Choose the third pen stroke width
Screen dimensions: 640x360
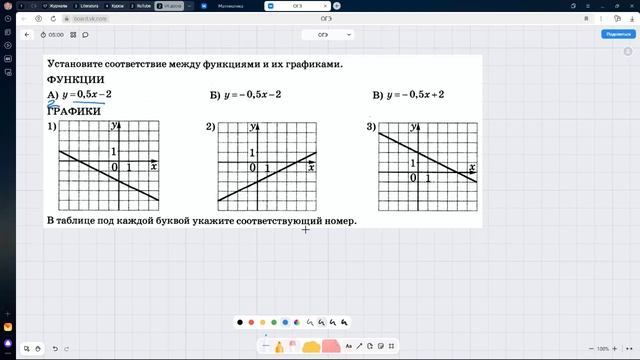333,322
